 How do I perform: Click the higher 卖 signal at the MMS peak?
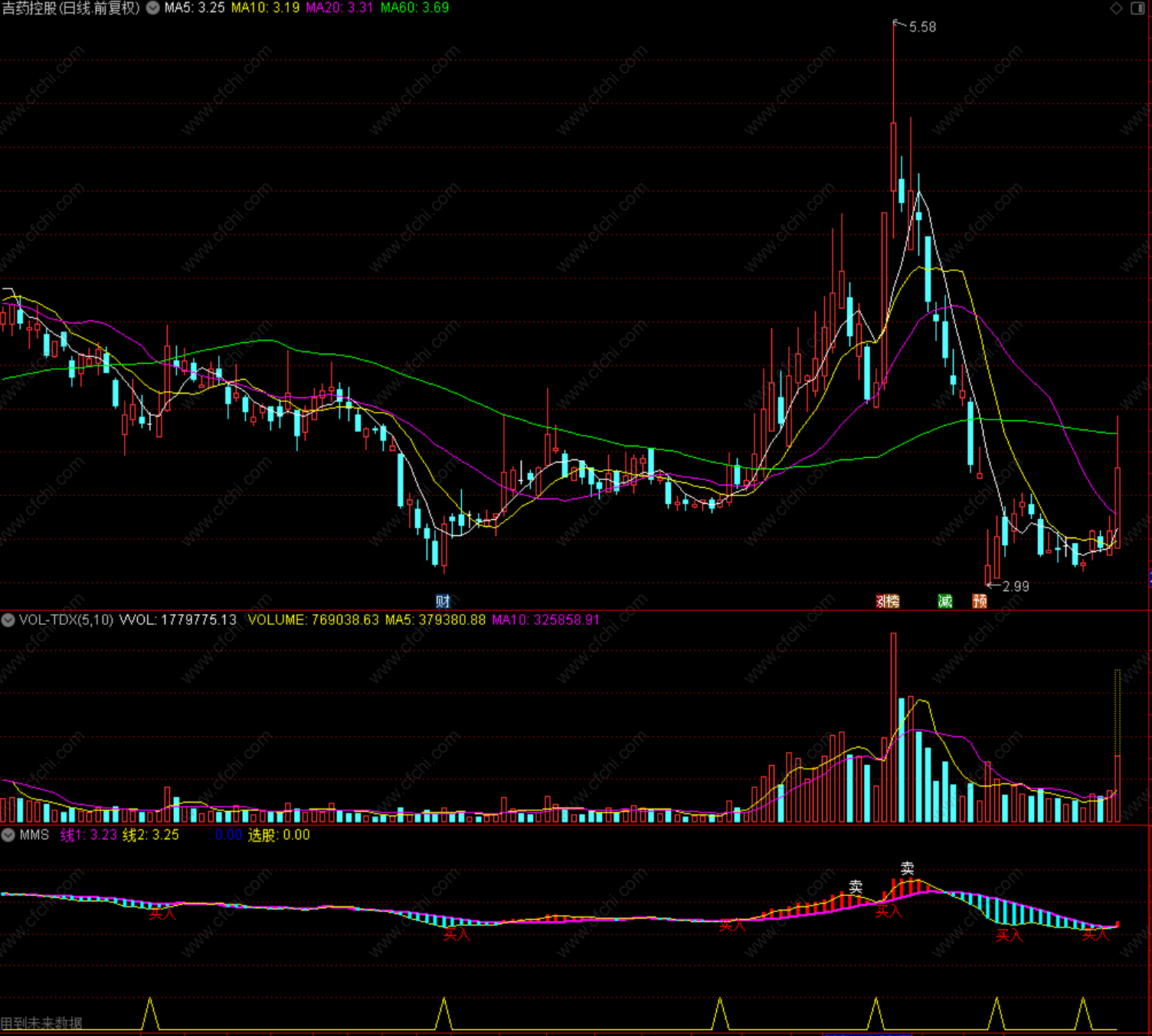[x=907, y=868]
